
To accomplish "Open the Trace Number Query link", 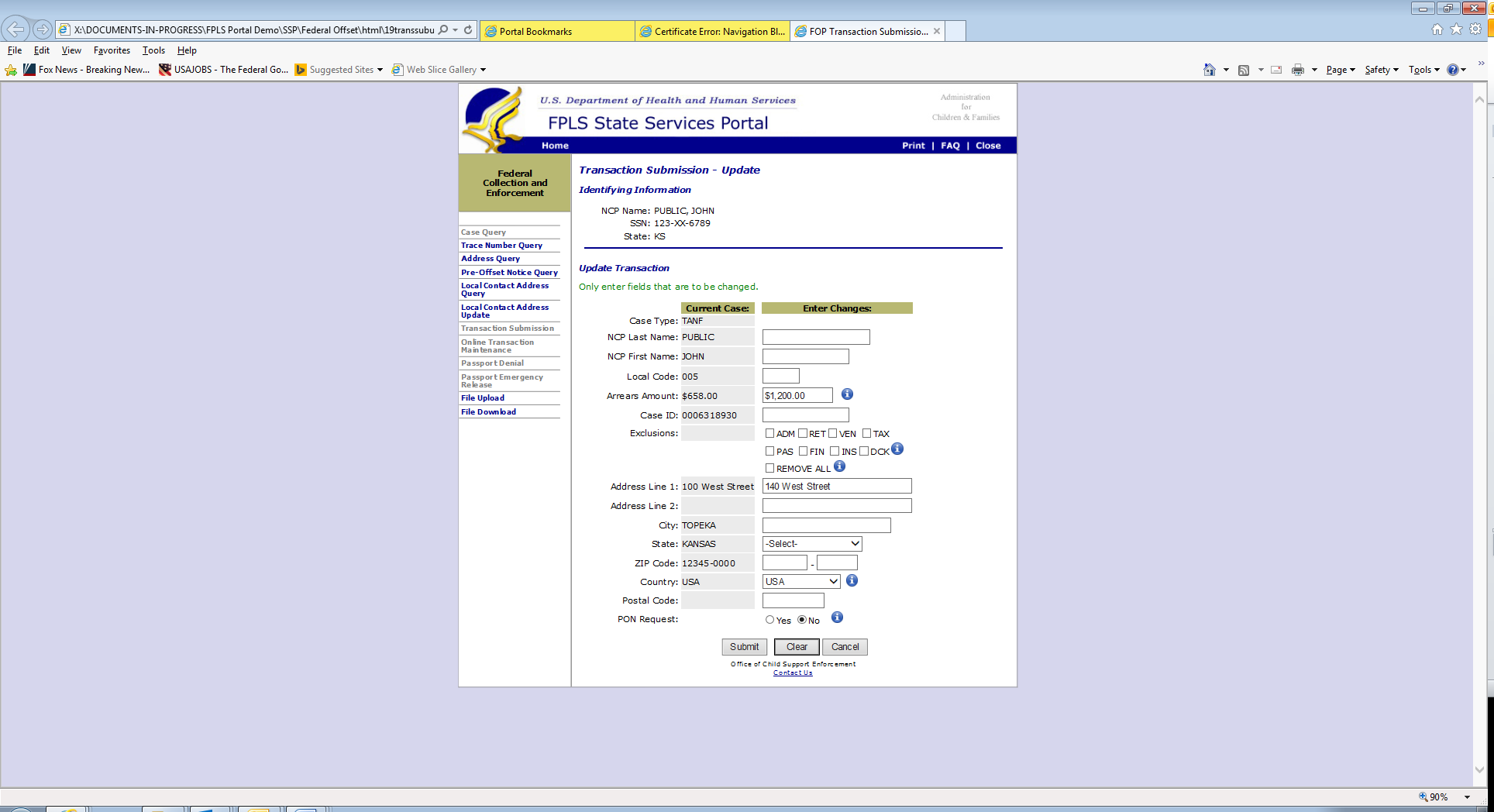I will 501,246.
